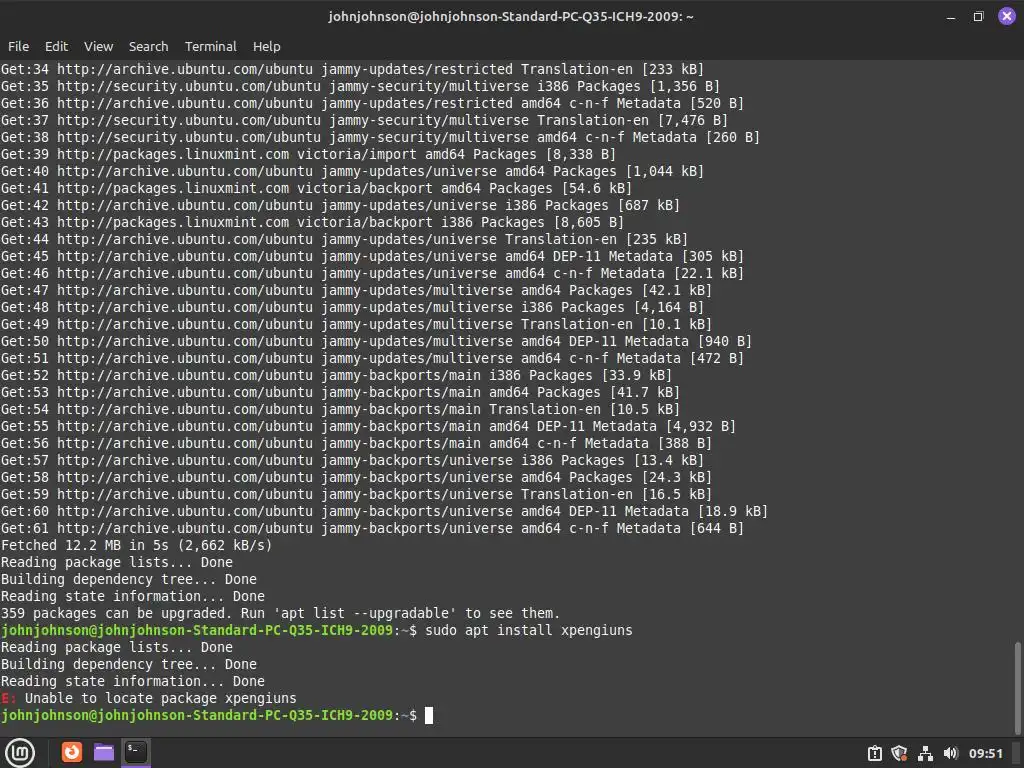Click the Get:55 backports/main DEP-11 [4,932 B] line
The image size is (1024, 768).
pyautogui.click(x=368, y=426)
